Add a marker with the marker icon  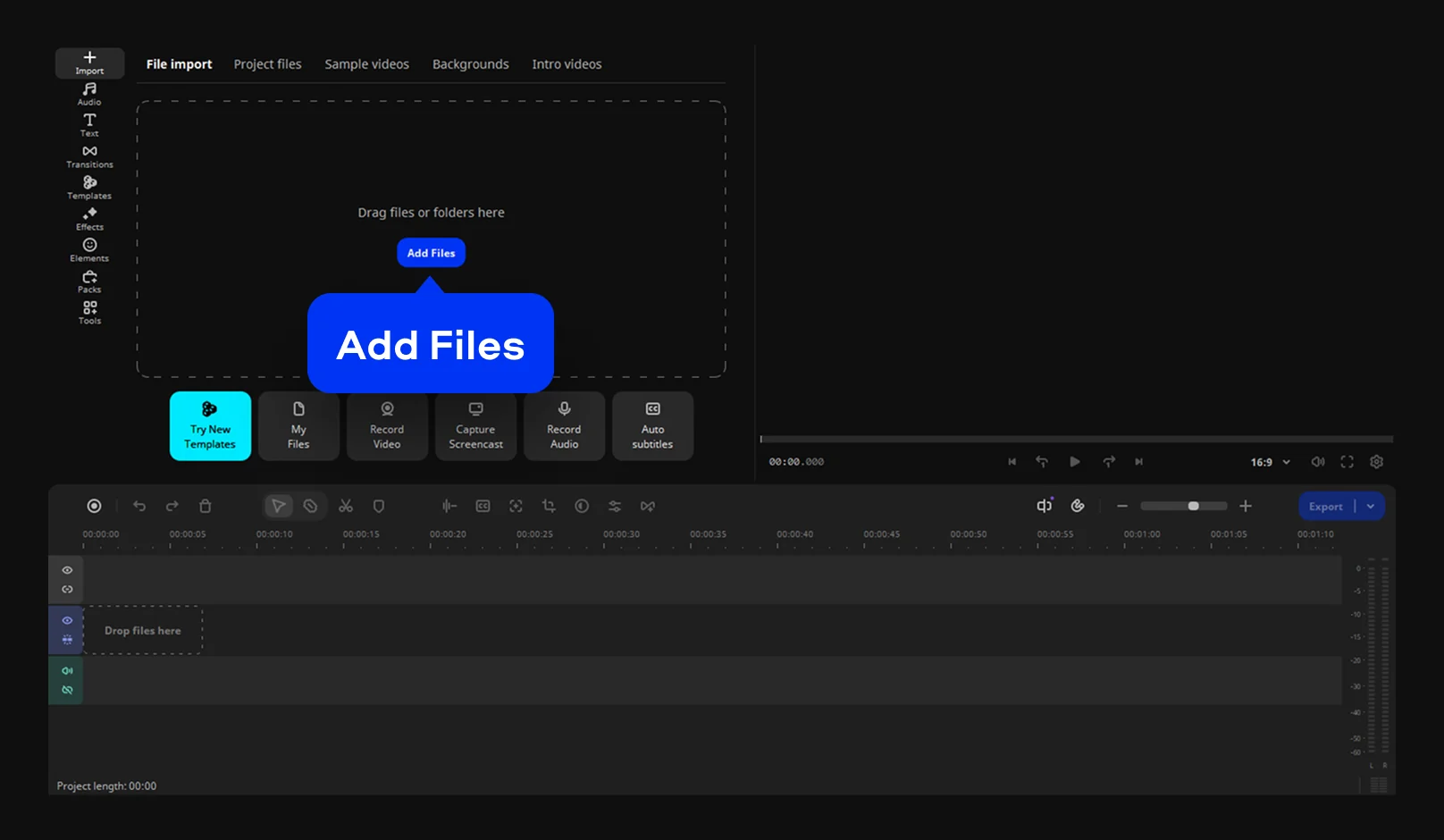click(x=379, y=506)
